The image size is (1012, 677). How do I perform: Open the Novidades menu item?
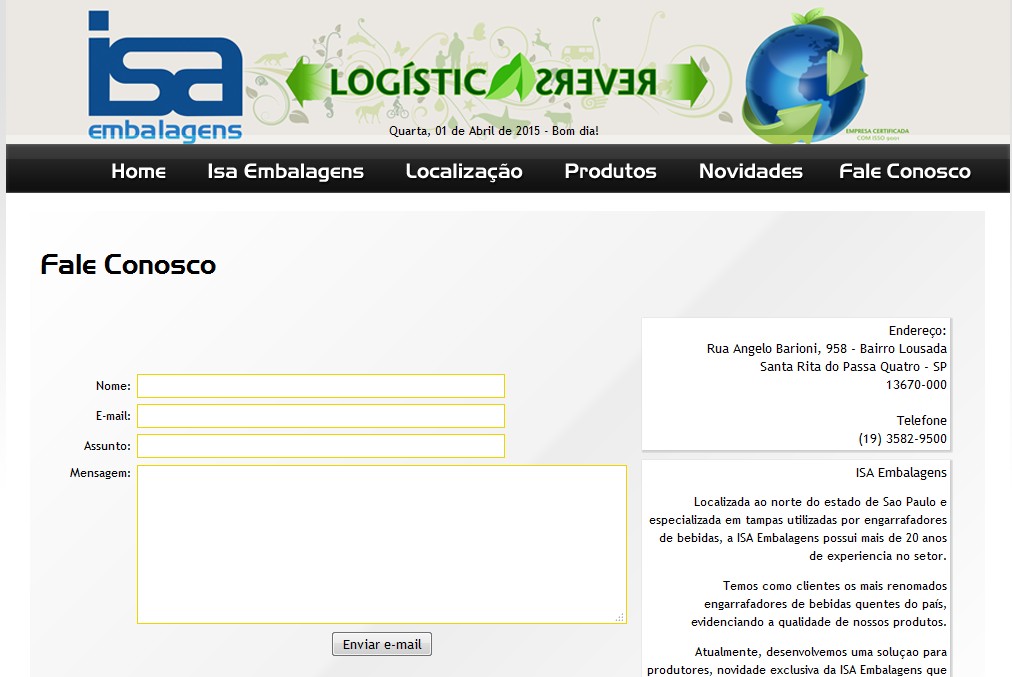750,171
